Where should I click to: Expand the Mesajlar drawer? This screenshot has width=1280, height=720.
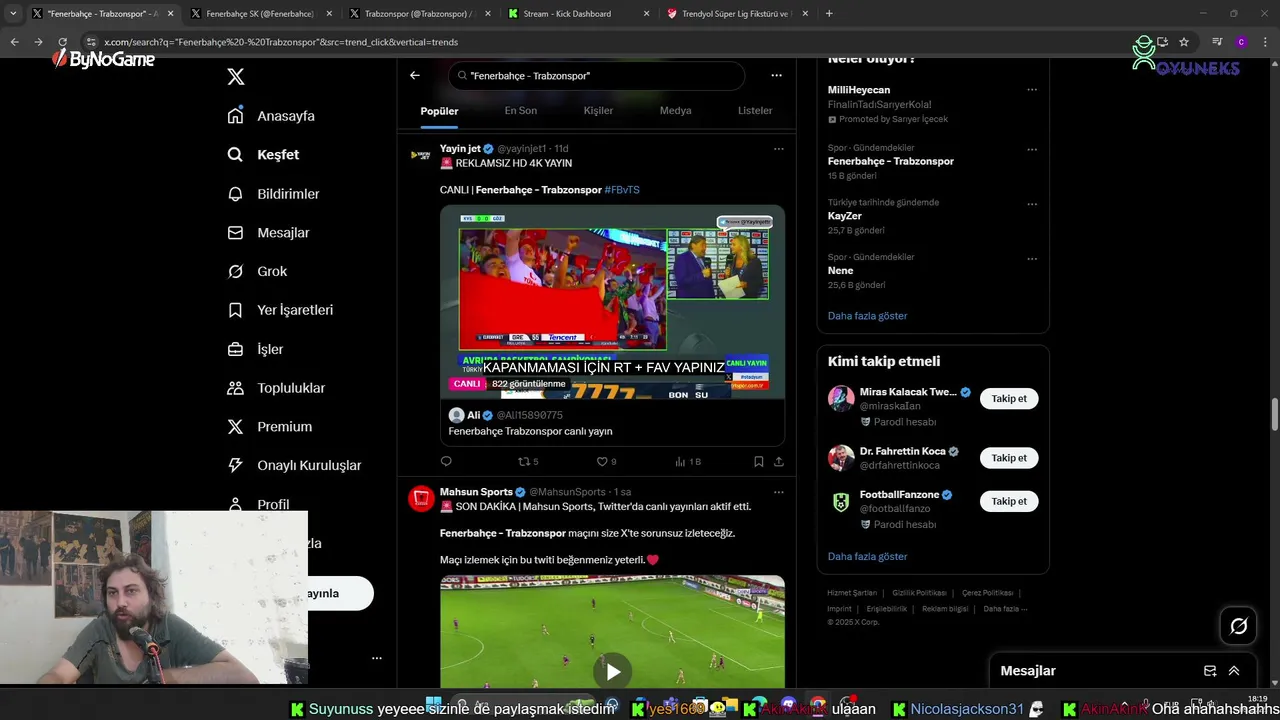point(1234,671)
